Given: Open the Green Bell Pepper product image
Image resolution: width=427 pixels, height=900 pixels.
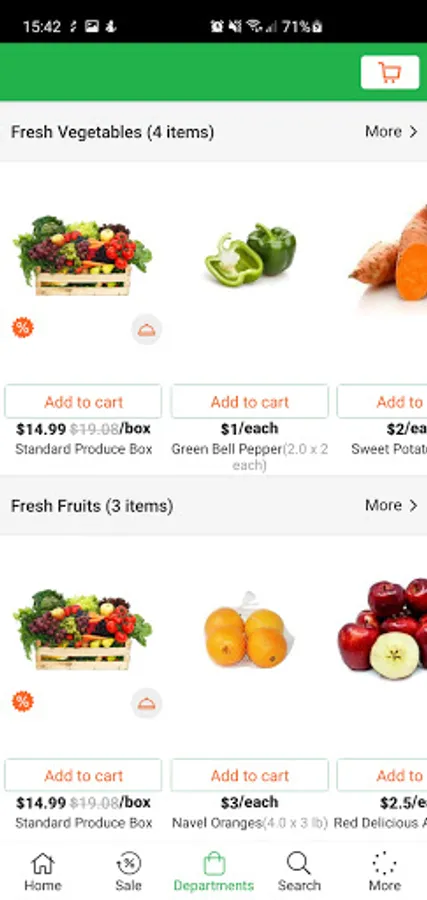Looking at the screenshot, I should click(x=250, y=255).
